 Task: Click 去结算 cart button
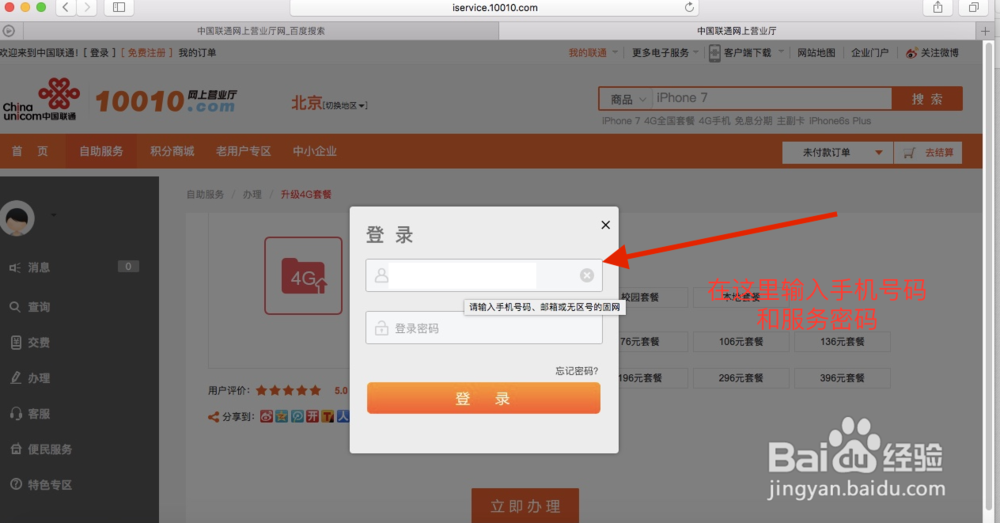929,152
